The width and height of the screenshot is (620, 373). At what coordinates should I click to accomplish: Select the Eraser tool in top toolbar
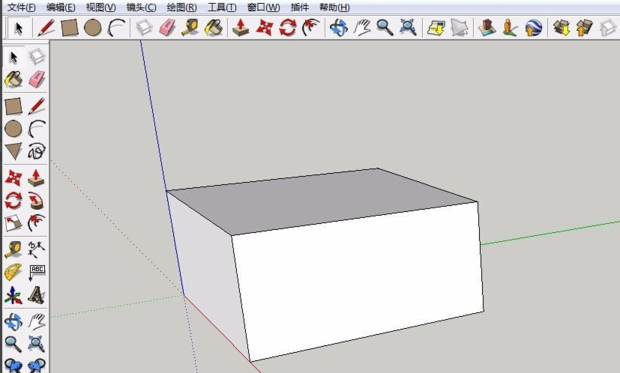click(x=167, y=28)
